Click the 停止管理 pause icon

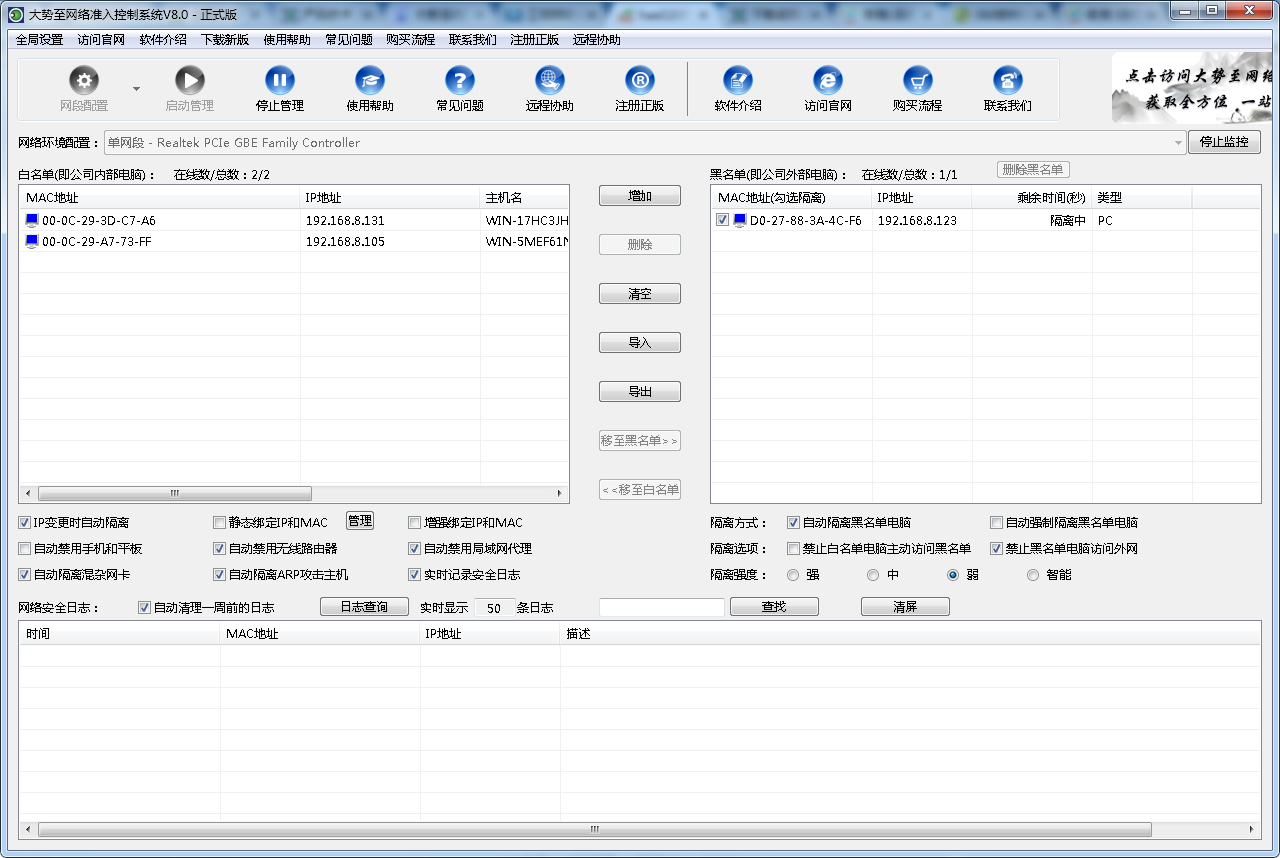280,82
